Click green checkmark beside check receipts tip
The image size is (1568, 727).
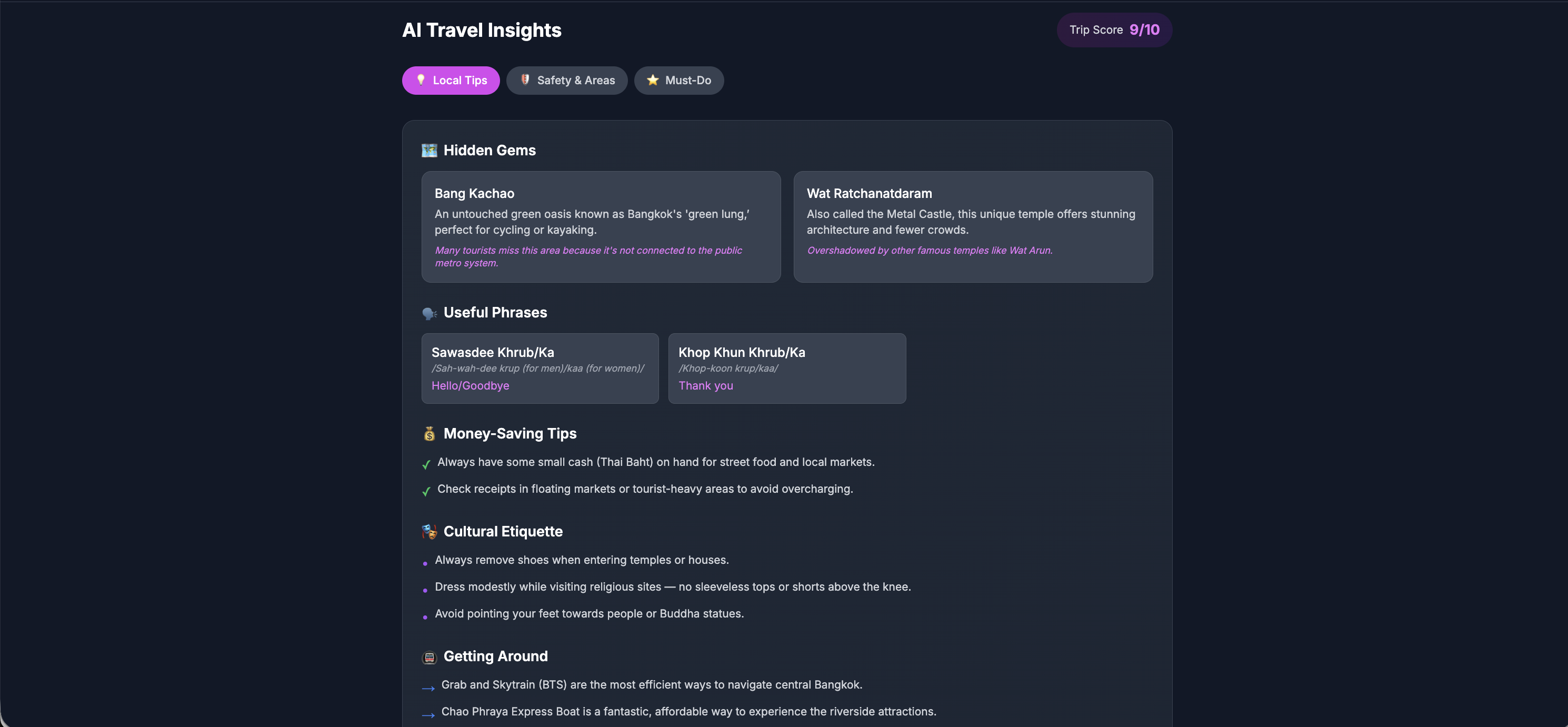[x=426, y=491]
